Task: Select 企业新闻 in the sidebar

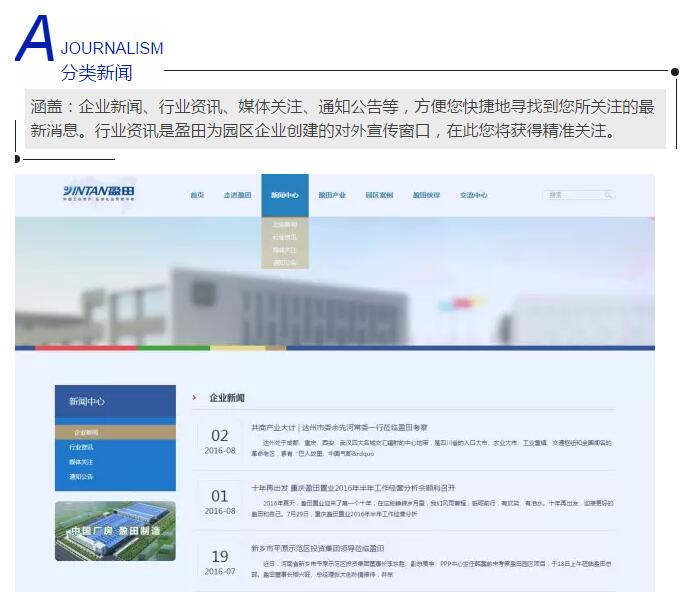Action: pos(84,432)
